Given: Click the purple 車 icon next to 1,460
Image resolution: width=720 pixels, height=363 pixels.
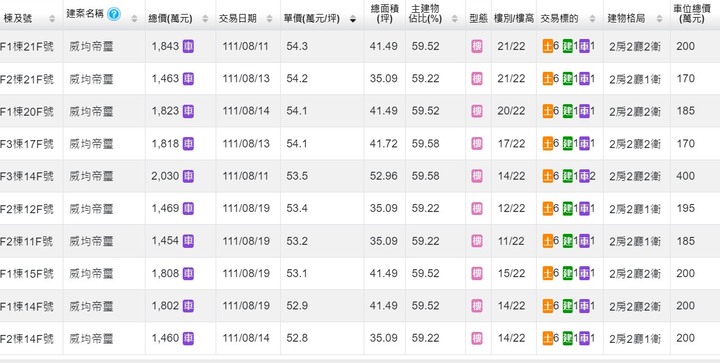Looking at the screenshot, I should pyautogui.click(x=188, y=339).
